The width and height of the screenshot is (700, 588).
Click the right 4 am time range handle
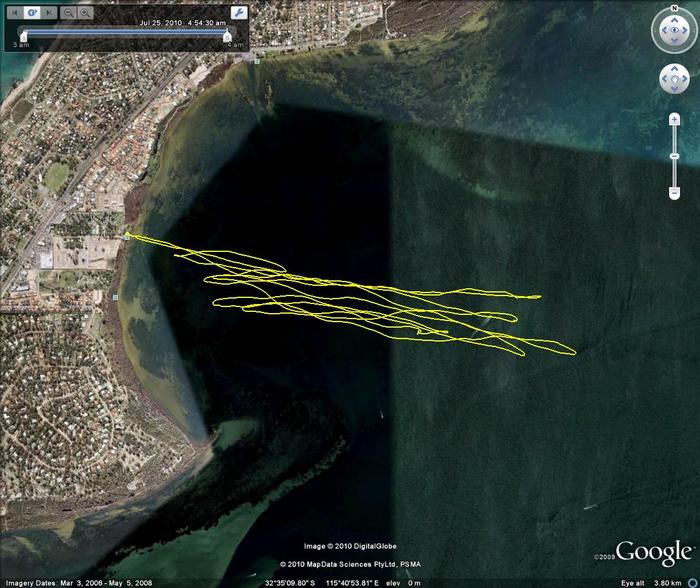point(228,37)
